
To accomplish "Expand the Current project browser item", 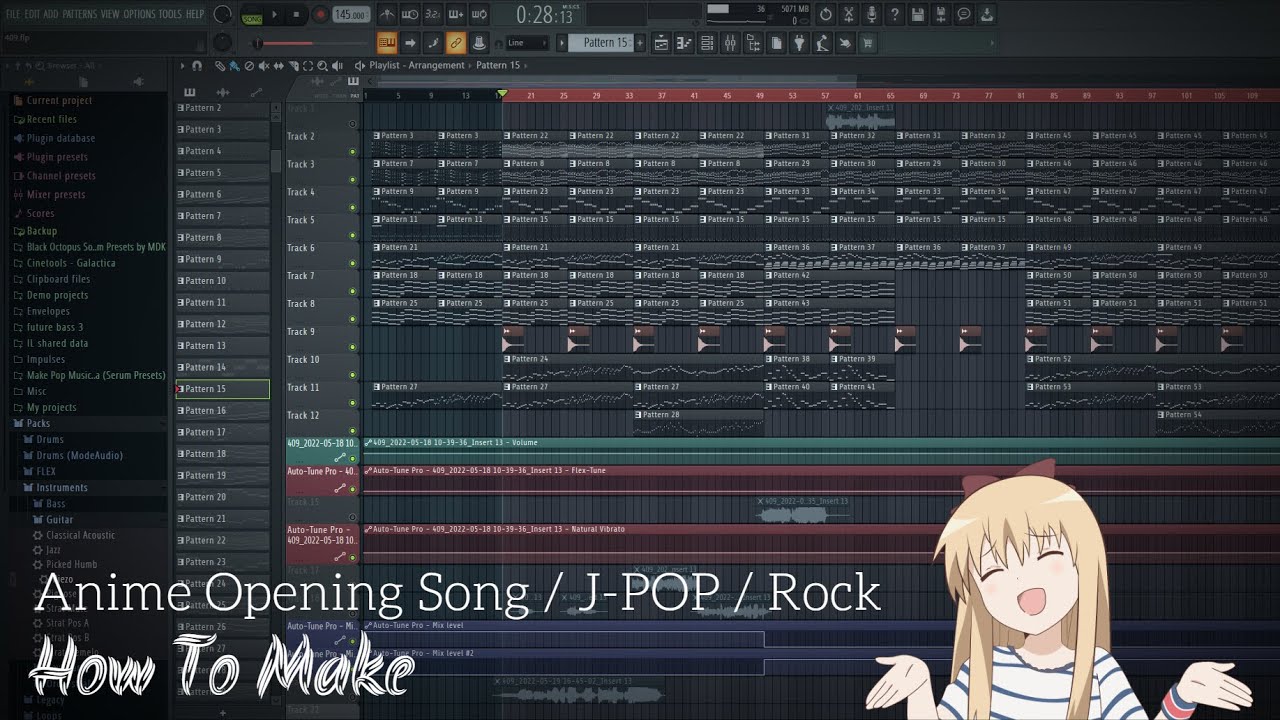I will 59,101.
